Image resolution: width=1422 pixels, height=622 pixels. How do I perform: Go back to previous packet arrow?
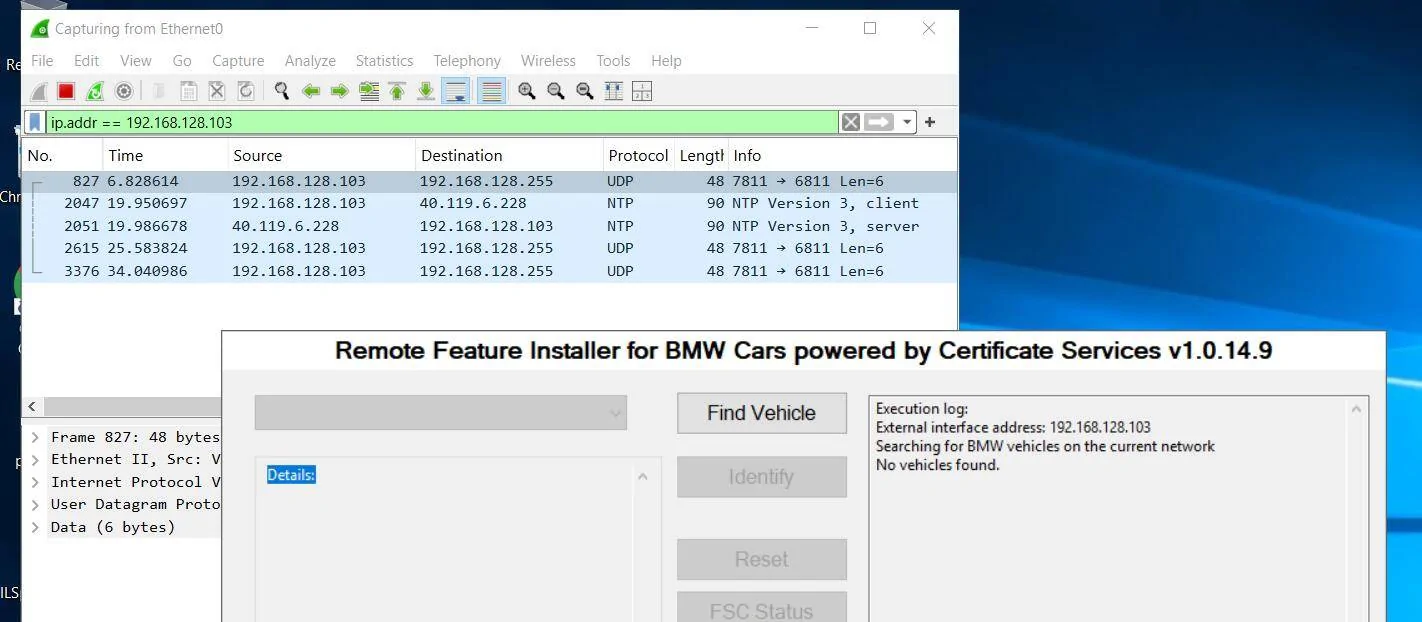pos(311,91)
